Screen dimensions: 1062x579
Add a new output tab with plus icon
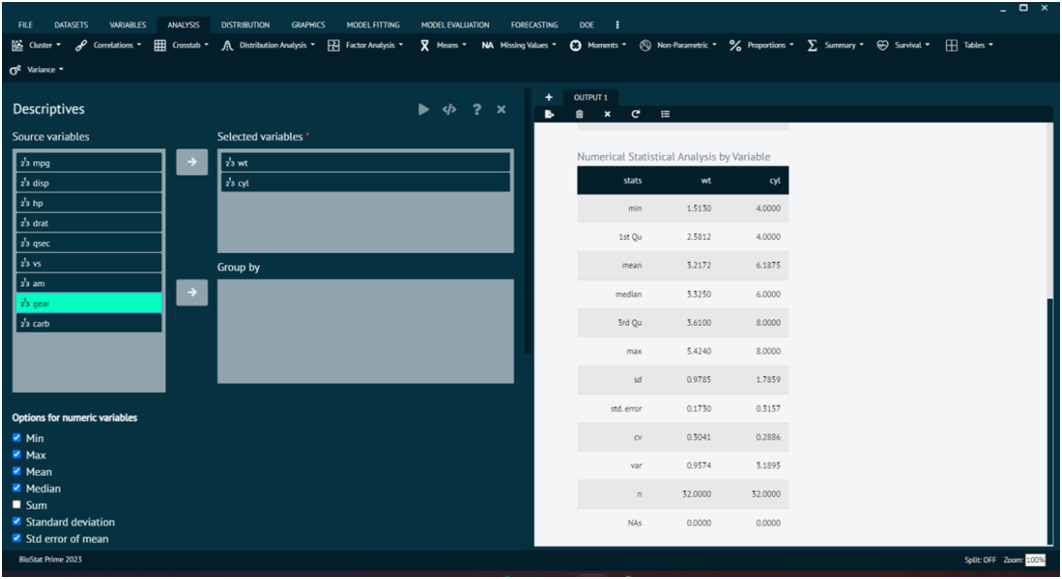pos(548,97)
